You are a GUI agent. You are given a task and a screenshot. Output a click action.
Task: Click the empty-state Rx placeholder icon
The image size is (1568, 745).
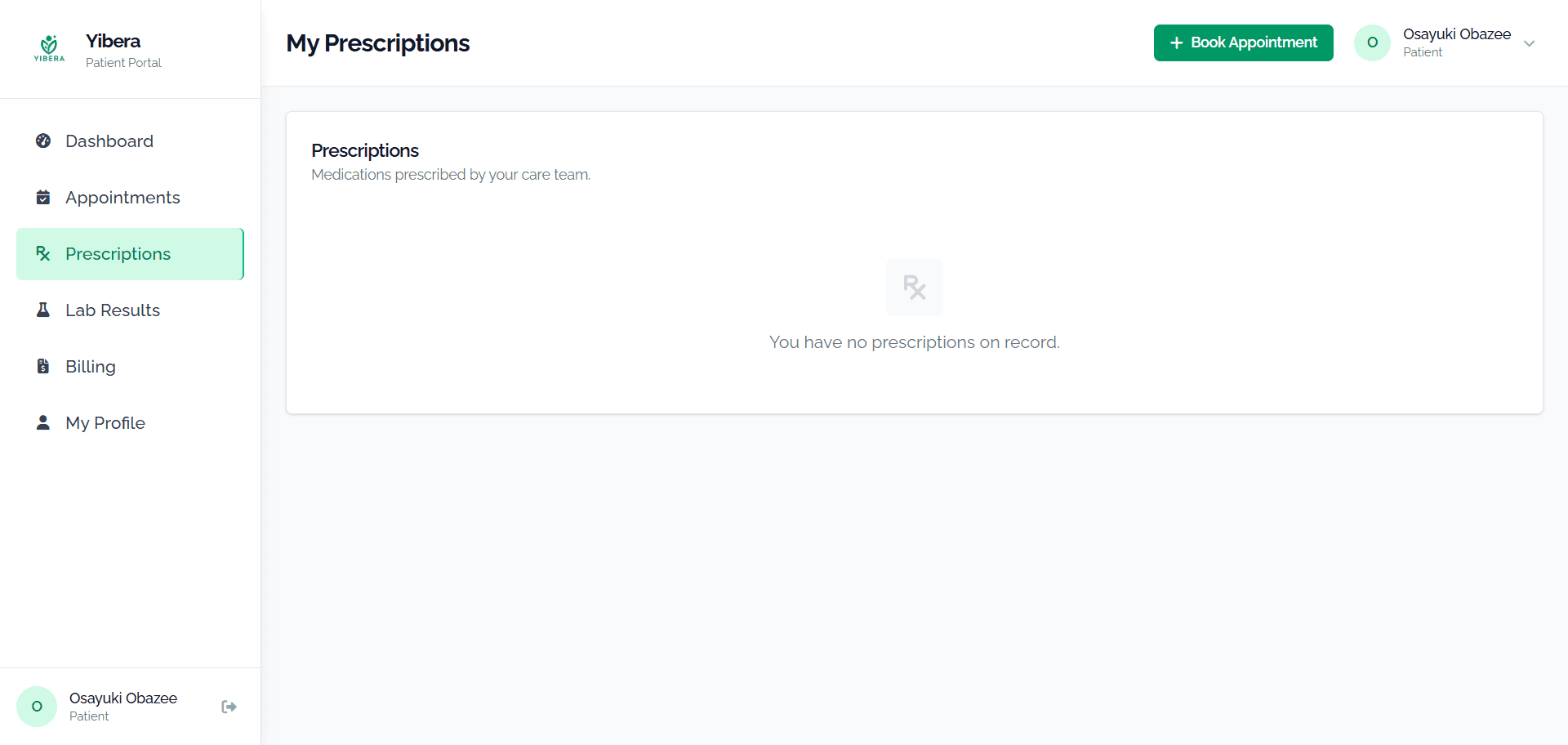915,288
